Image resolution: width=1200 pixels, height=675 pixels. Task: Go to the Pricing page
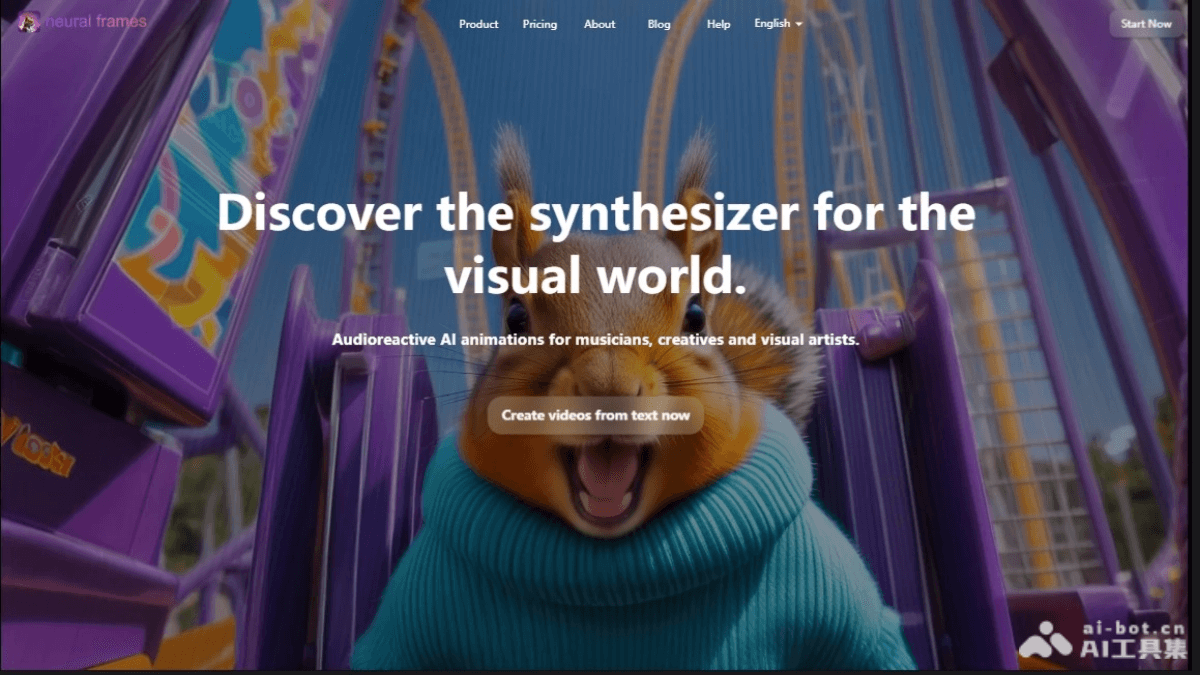[x=540, y=24]
